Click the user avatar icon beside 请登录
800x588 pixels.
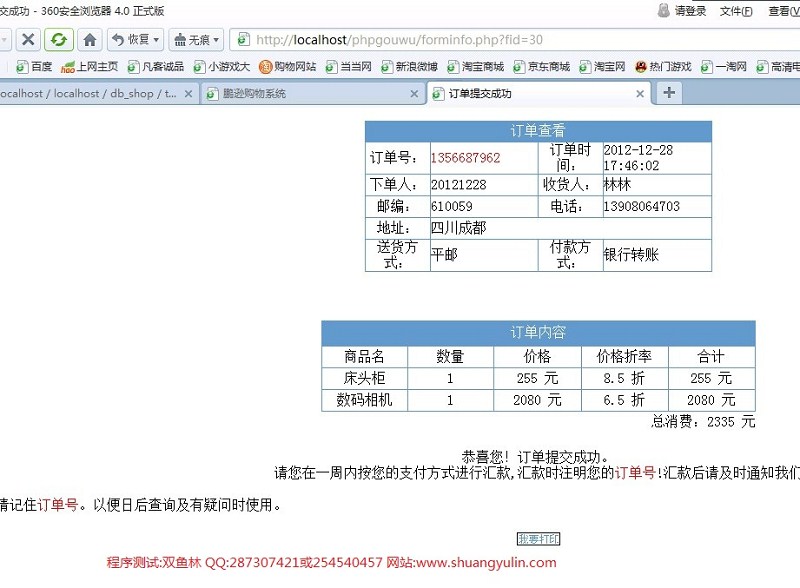click(664, 10)
